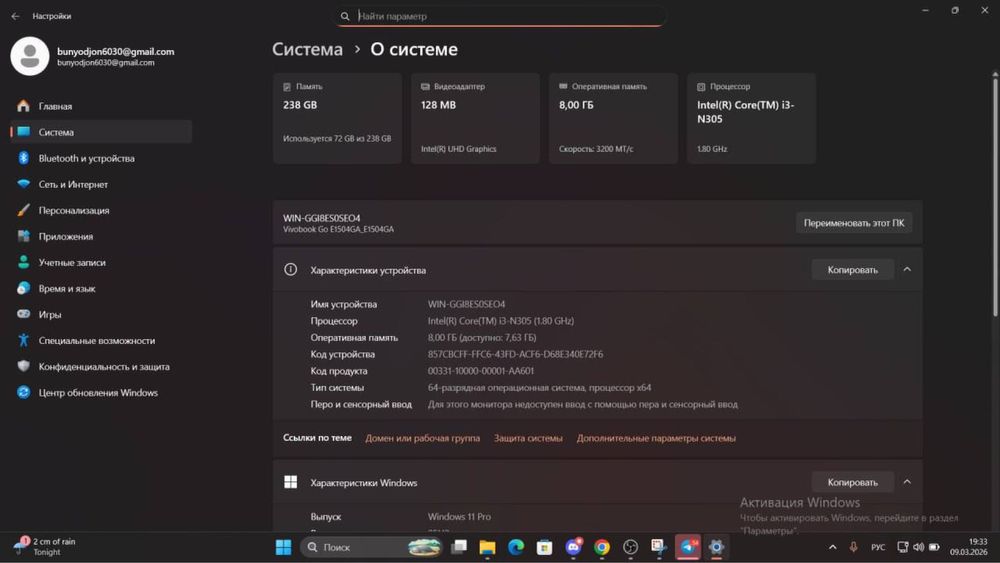Click the Windows logo in Характеристики Windows
Image resolution: width=1000 pixels, height=563 pixels.
tap(290, 482)
